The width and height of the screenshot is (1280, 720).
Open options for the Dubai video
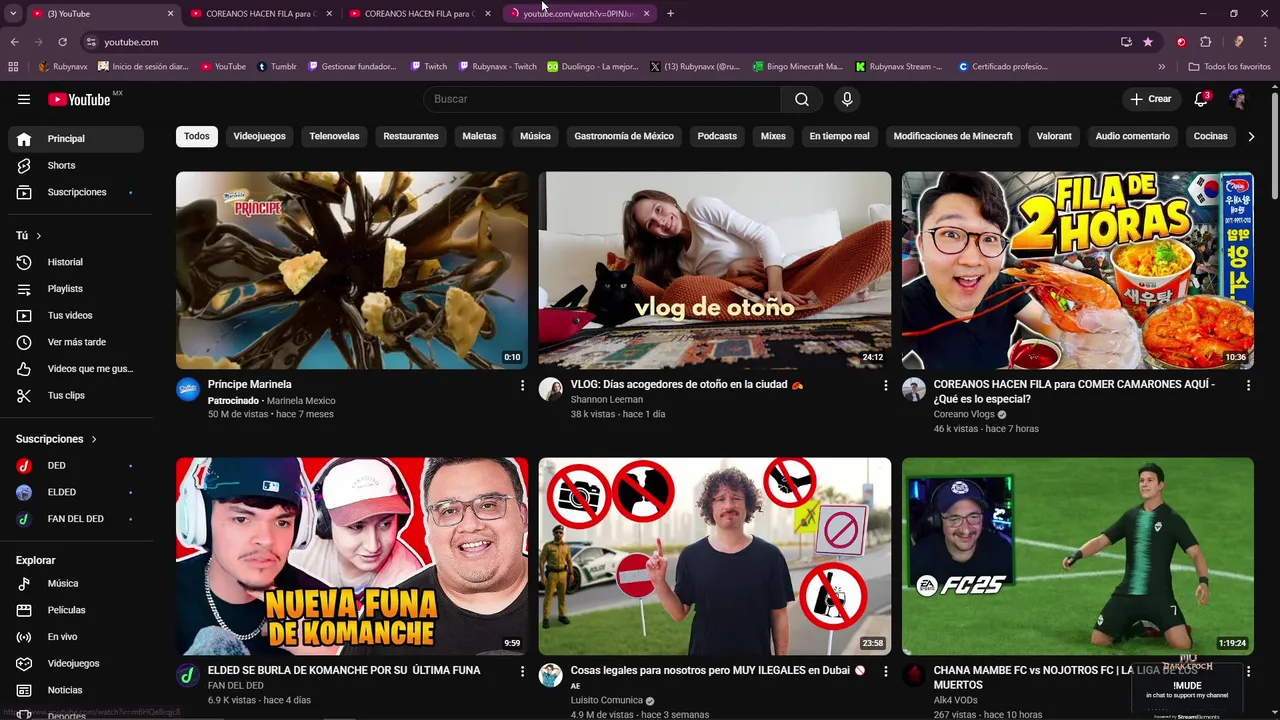pos(885,671)
